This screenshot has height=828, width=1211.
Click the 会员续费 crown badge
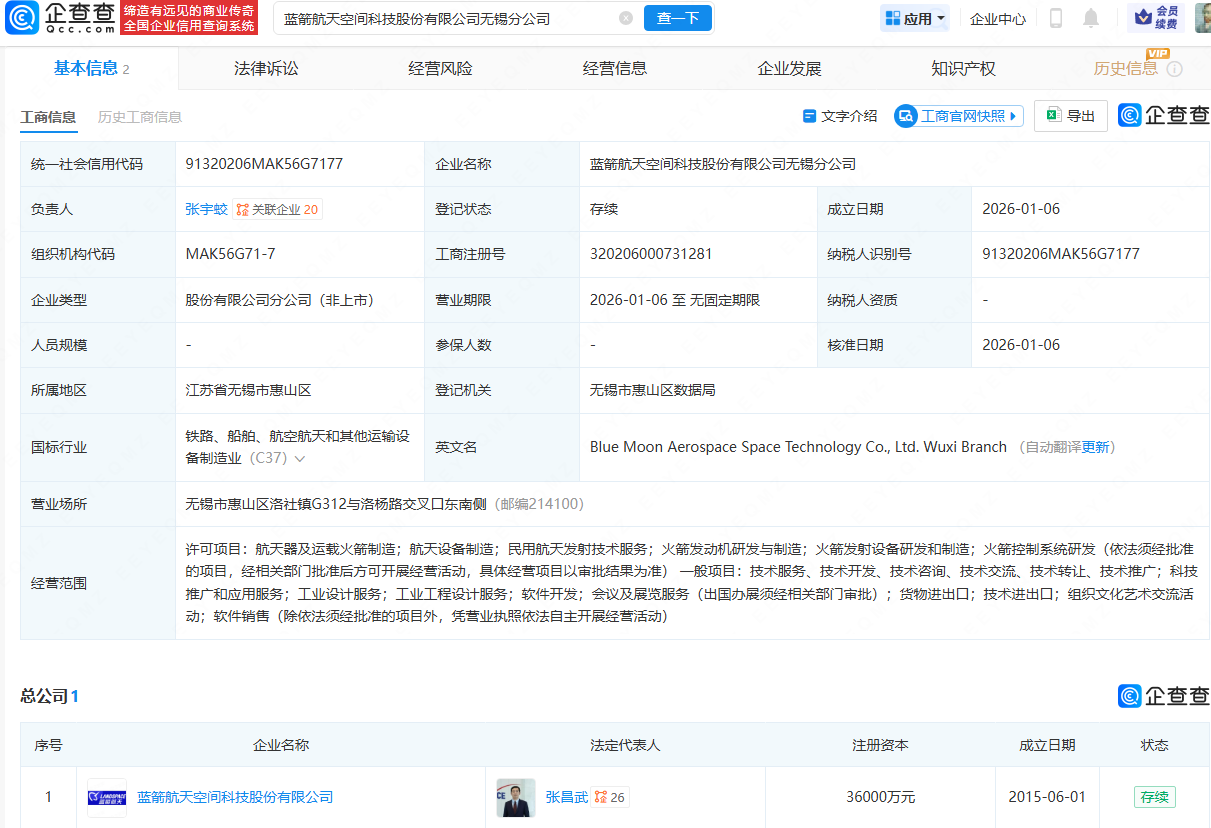click(1156, 17)
